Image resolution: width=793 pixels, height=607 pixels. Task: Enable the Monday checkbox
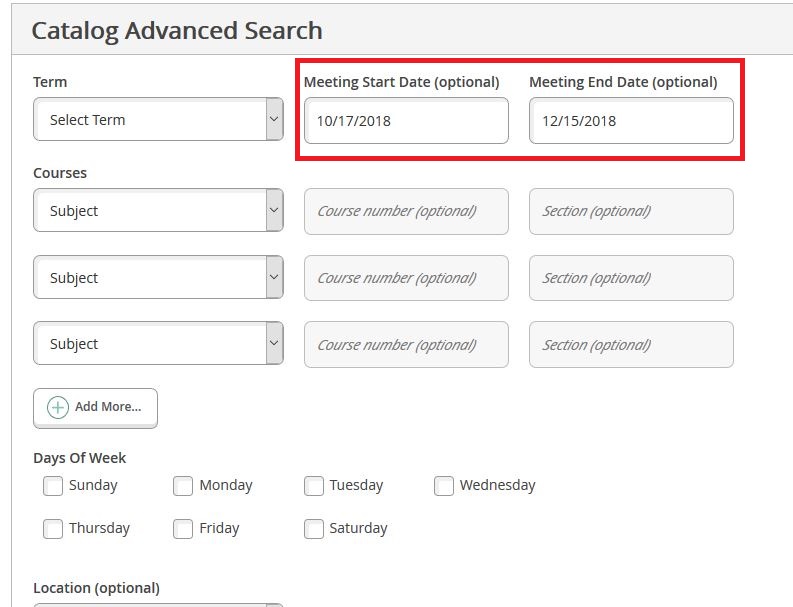coord(183,486)
